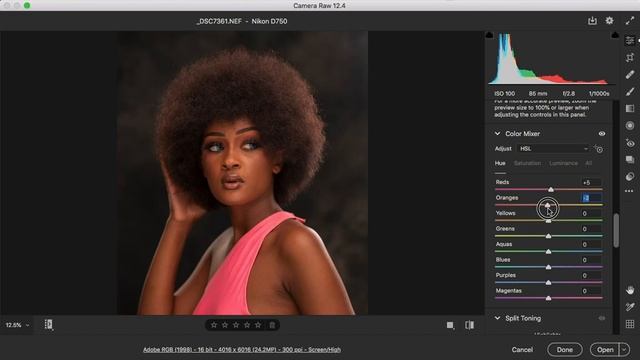Select the targeted adjustment tool
Image resolution: width=640 pixels, height=360 pixels.
click(x=599, y=149)
